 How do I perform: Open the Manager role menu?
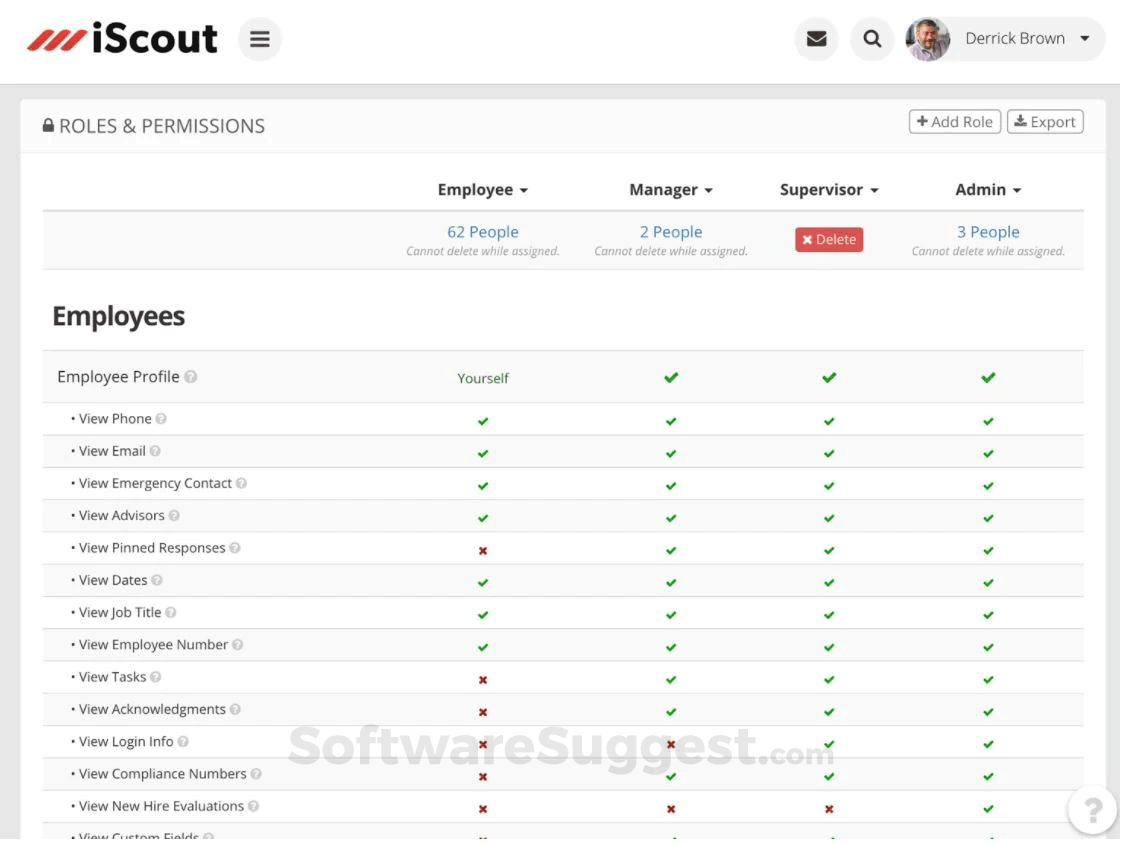pos(671,189)
